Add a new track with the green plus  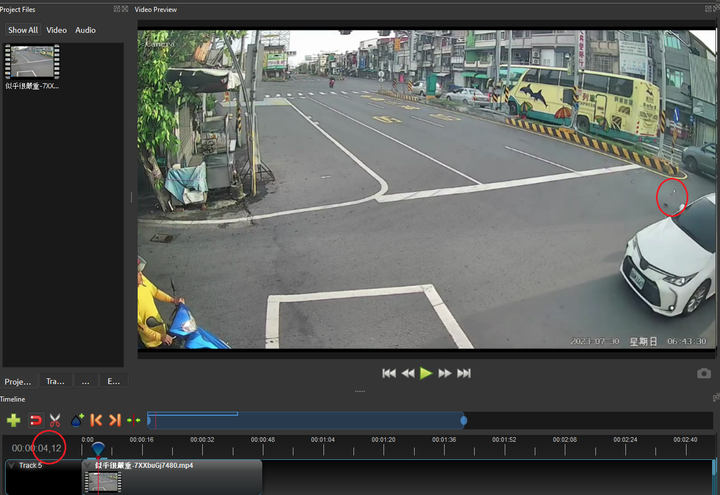(x=13, y=420)
